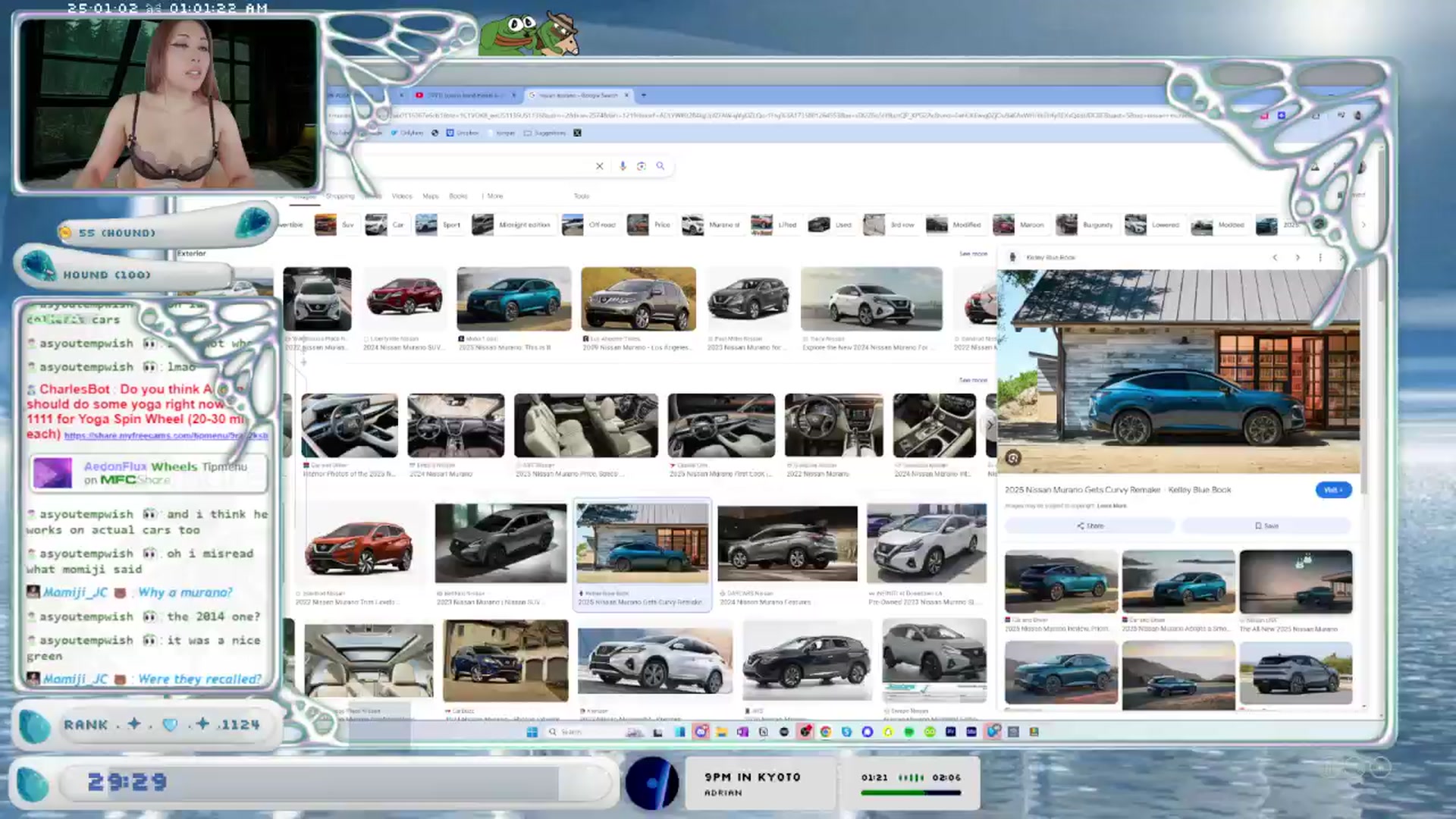Open the red 2024 Nissan Murano SUV thumbnail

(x=404, y=299)
